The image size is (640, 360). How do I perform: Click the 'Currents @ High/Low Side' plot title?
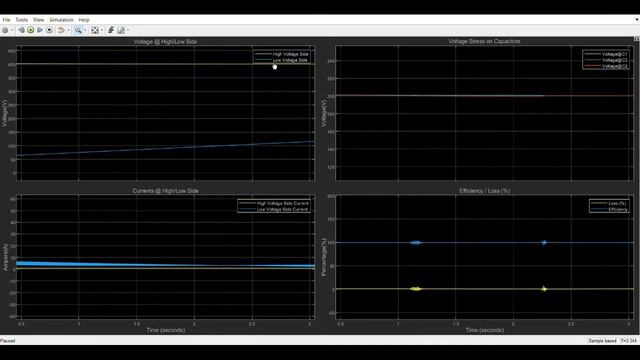pos(165,191)
